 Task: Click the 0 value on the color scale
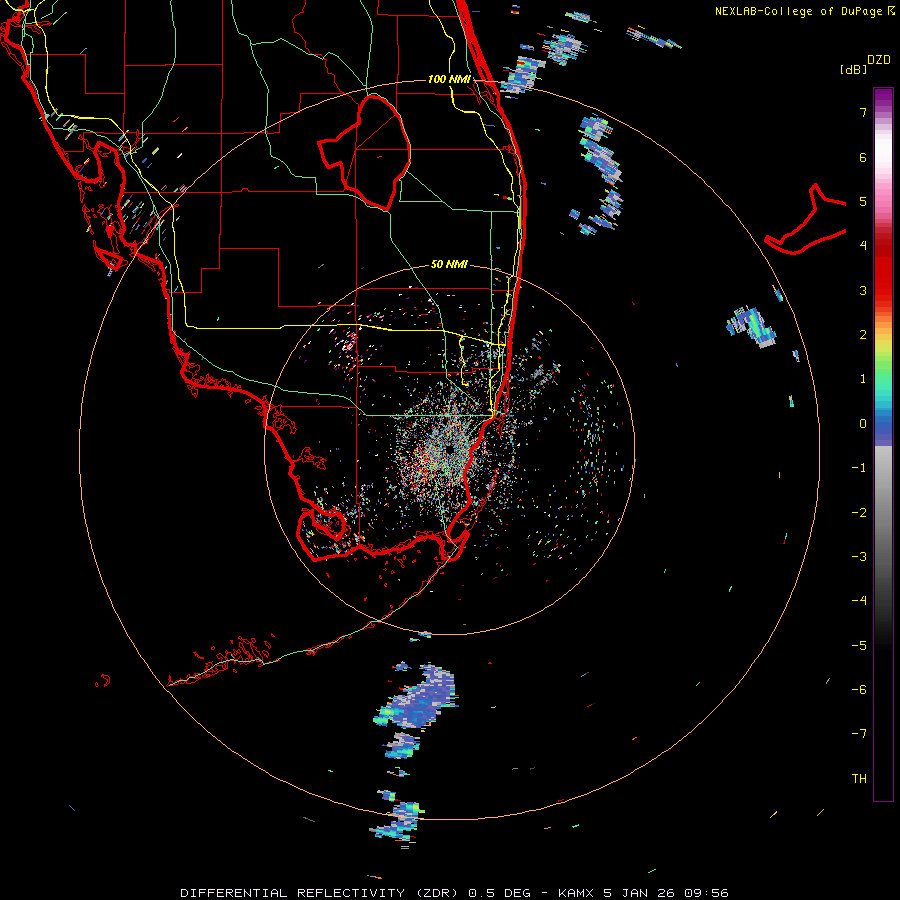tap(863, 424)
